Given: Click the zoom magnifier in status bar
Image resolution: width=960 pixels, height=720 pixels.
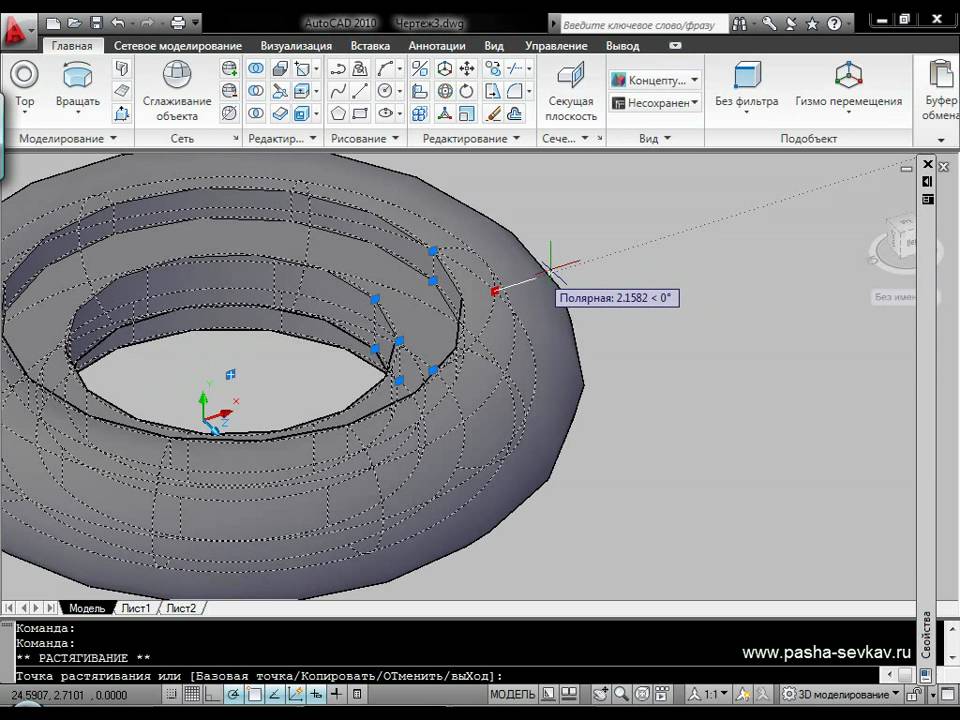Looking at the screenshot, I should pyautogui.click(x=621, y=694).
